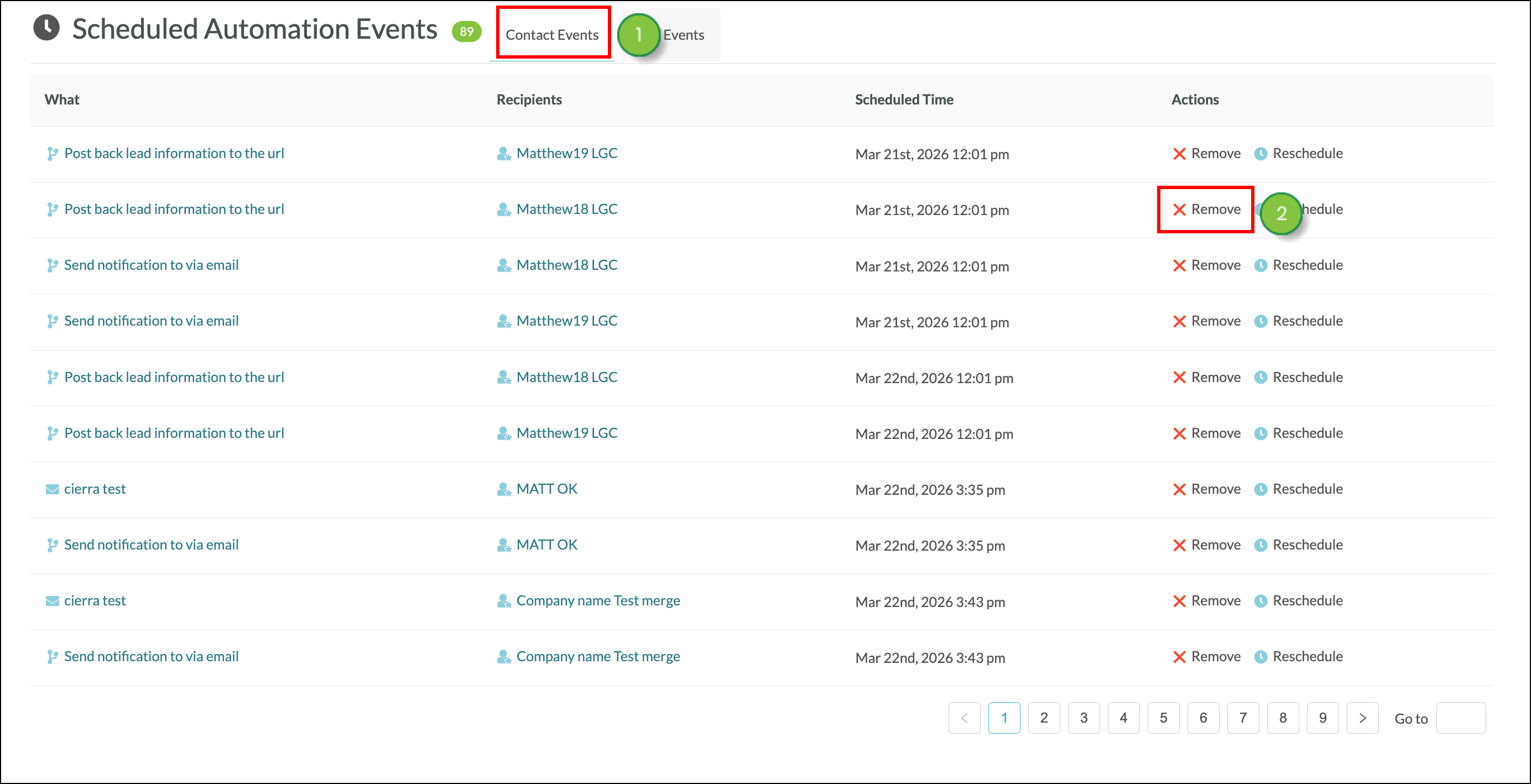This screenshot has width=1531, height=784.
Task: Click envelope icon next to first cierra test
Action: click(x=53, y=489)
